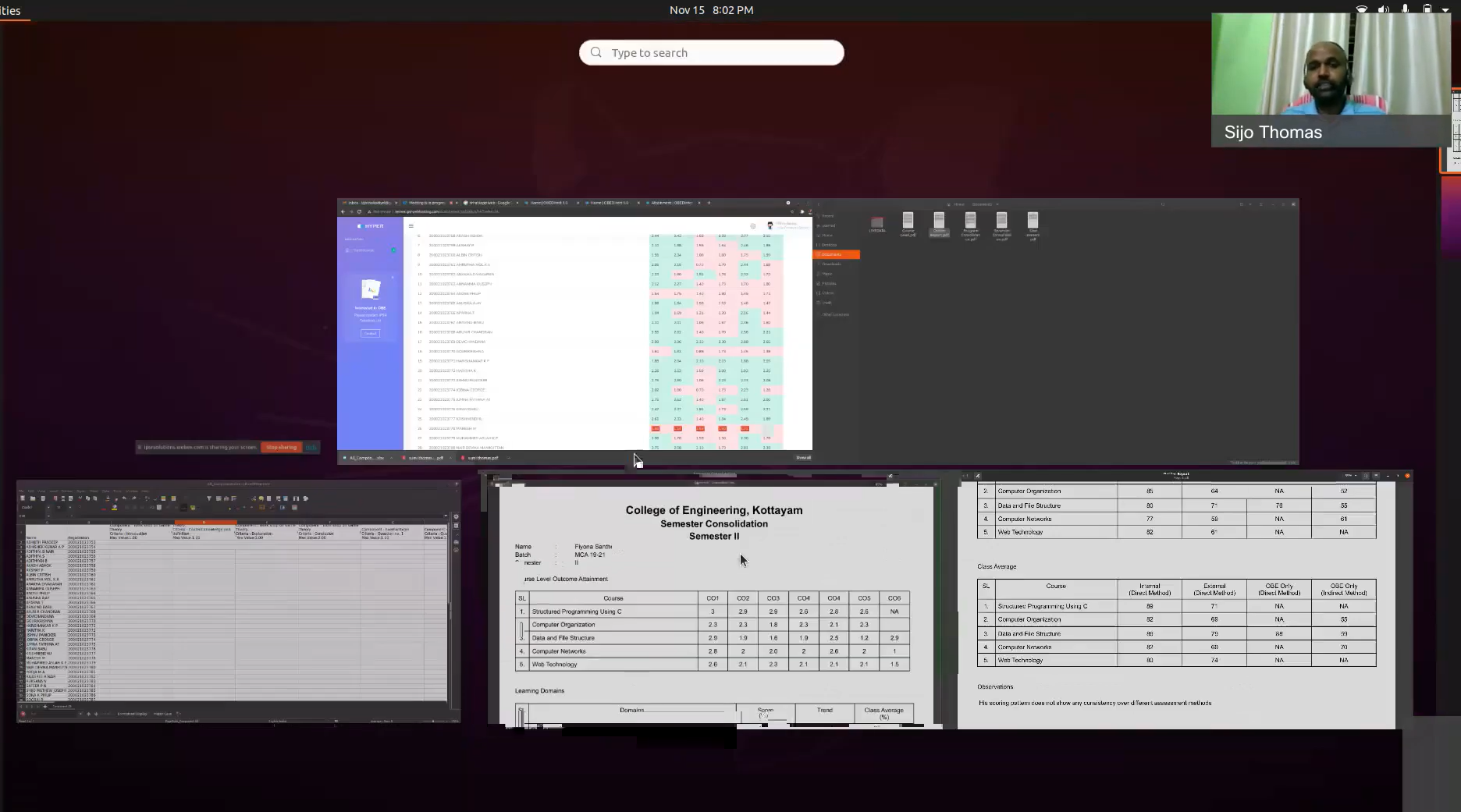Viewport: 1461px width, 812px height.
Task: Select the Class Average report window thumbnail
Action: click(x=1176, y=601)
